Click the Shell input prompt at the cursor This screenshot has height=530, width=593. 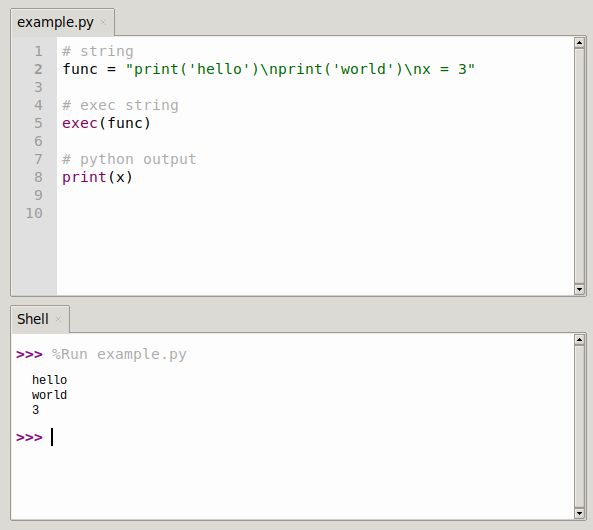pos(52,437)
